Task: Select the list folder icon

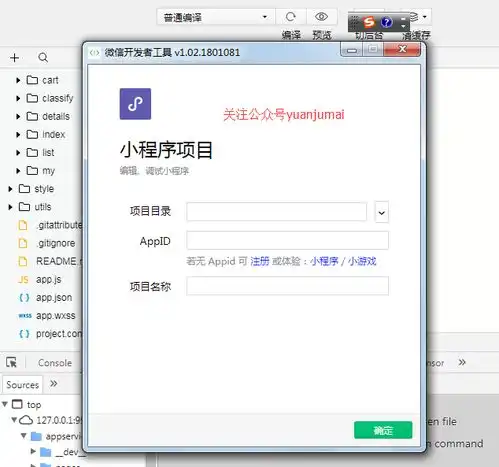Action: [32, 152]
